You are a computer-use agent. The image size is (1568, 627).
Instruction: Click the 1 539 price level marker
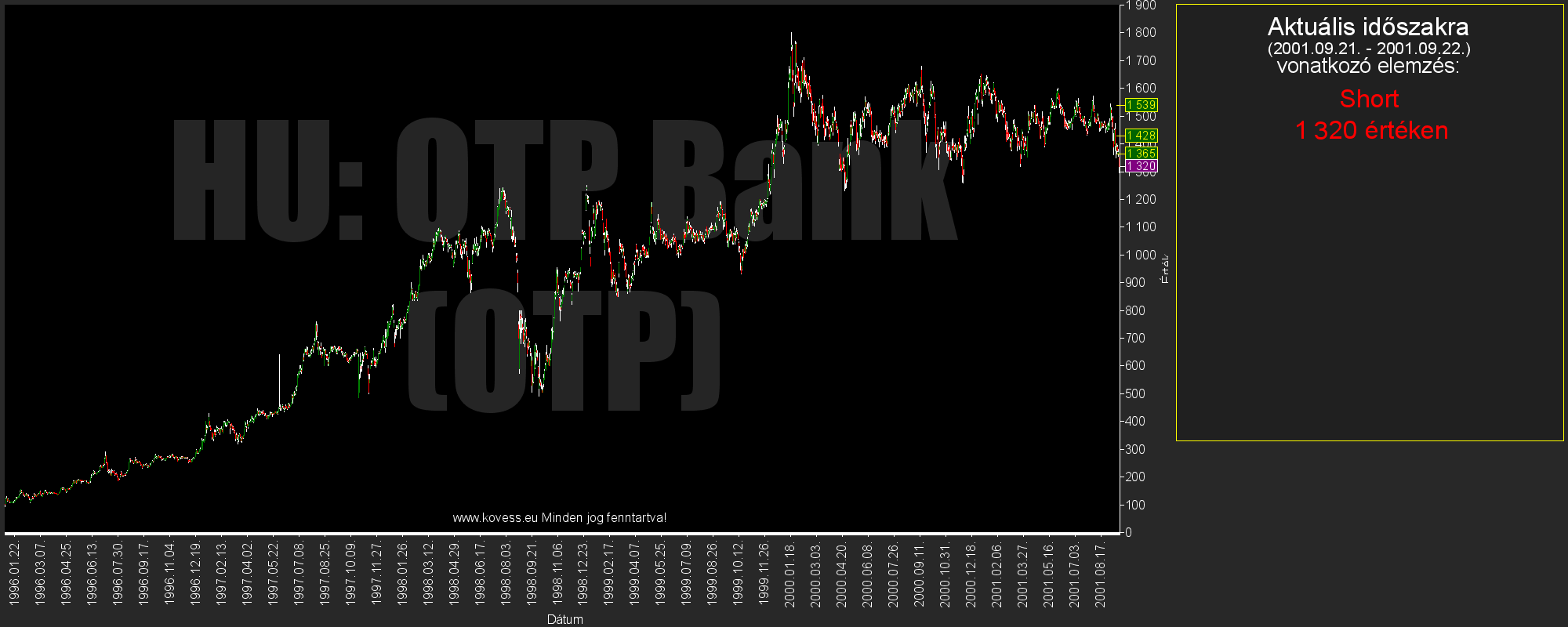1141,105
